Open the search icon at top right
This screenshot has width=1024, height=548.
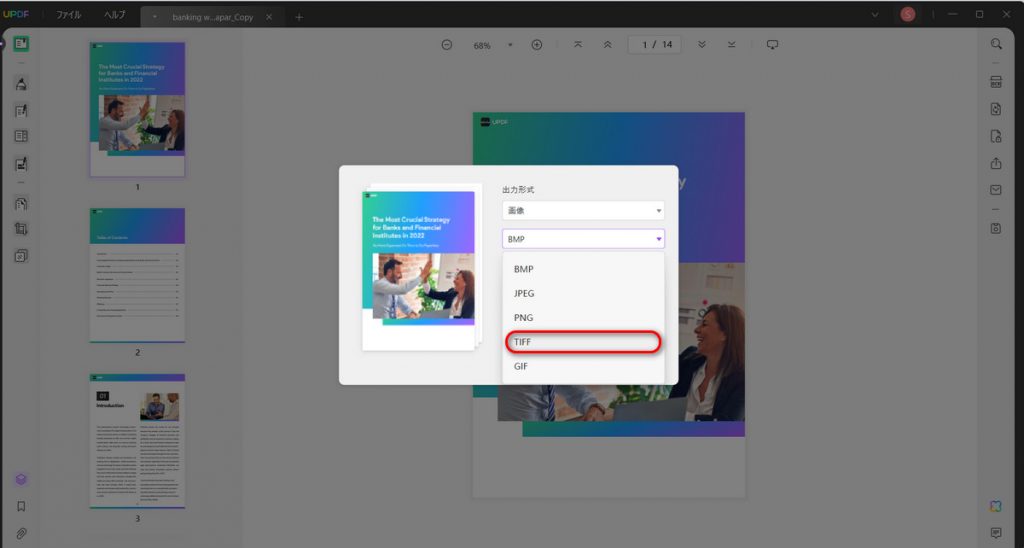click(996, 44)
